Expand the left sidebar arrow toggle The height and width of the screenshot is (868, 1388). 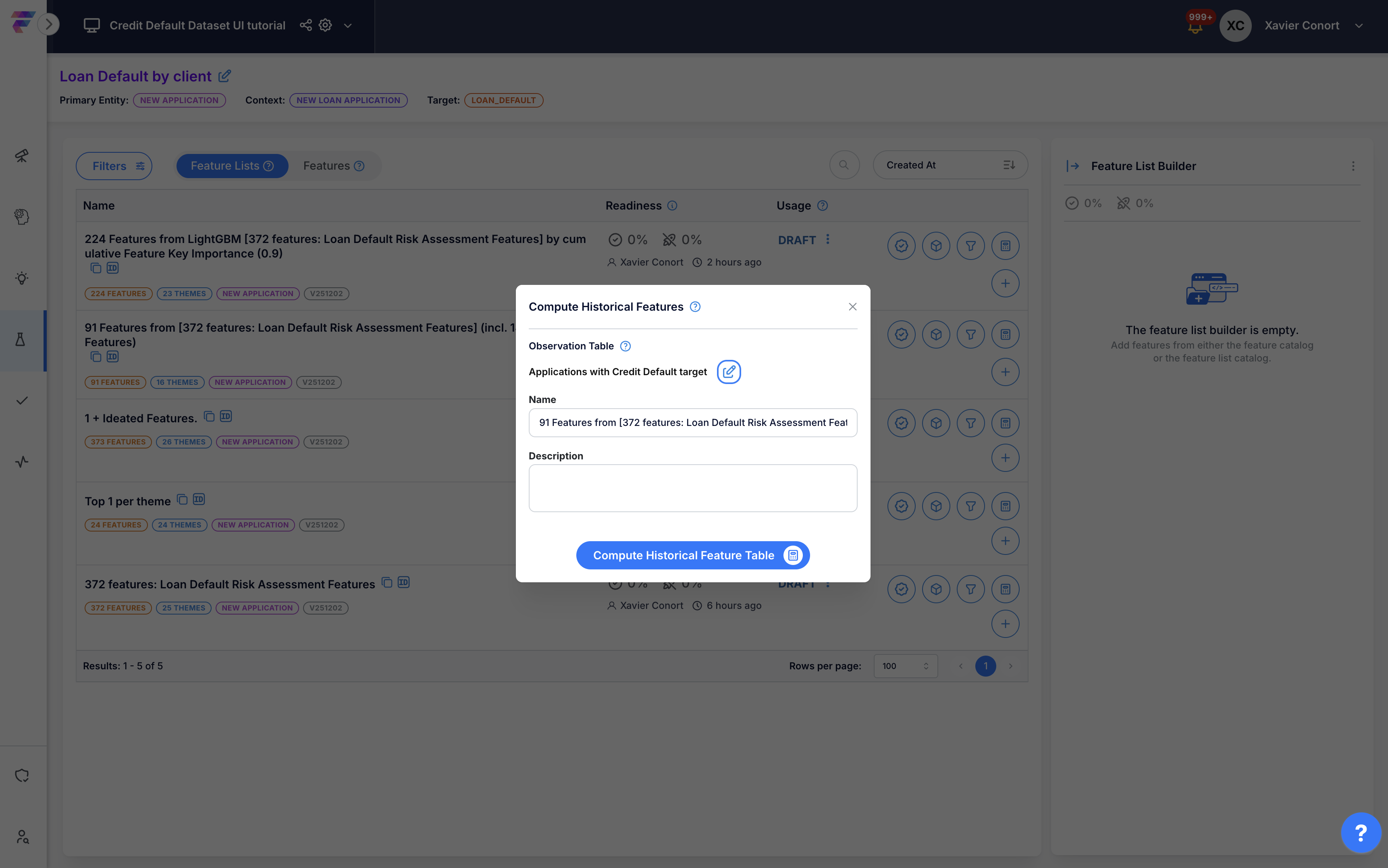(x=49, y=24)
